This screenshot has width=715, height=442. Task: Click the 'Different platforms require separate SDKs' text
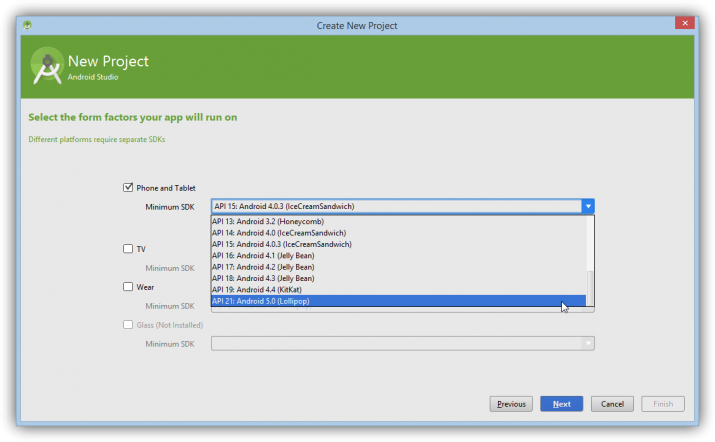[97, 139]
